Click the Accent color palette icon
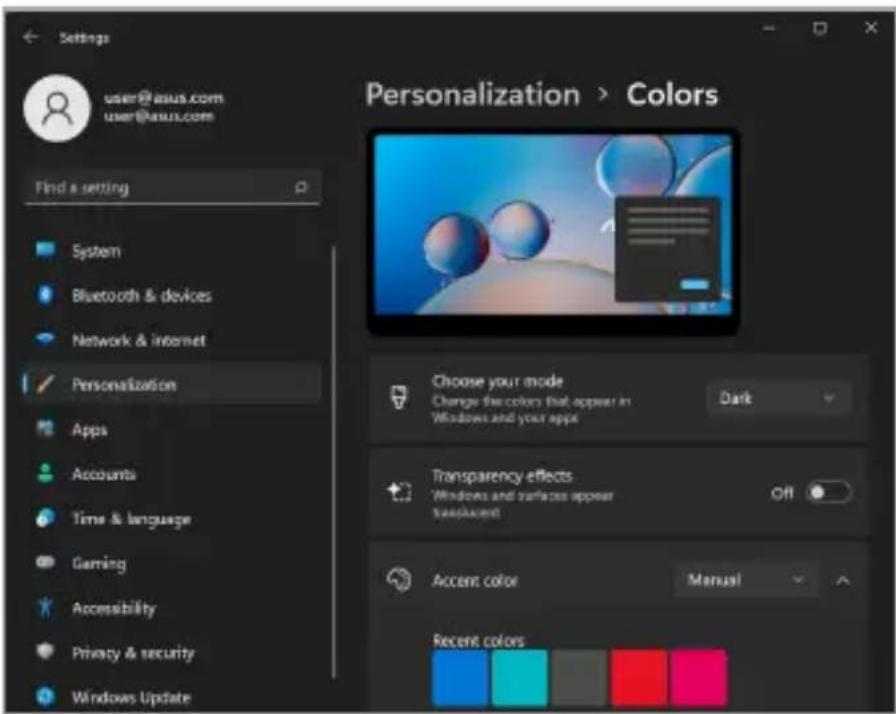The image size is (896, 714). pos(399,580)
